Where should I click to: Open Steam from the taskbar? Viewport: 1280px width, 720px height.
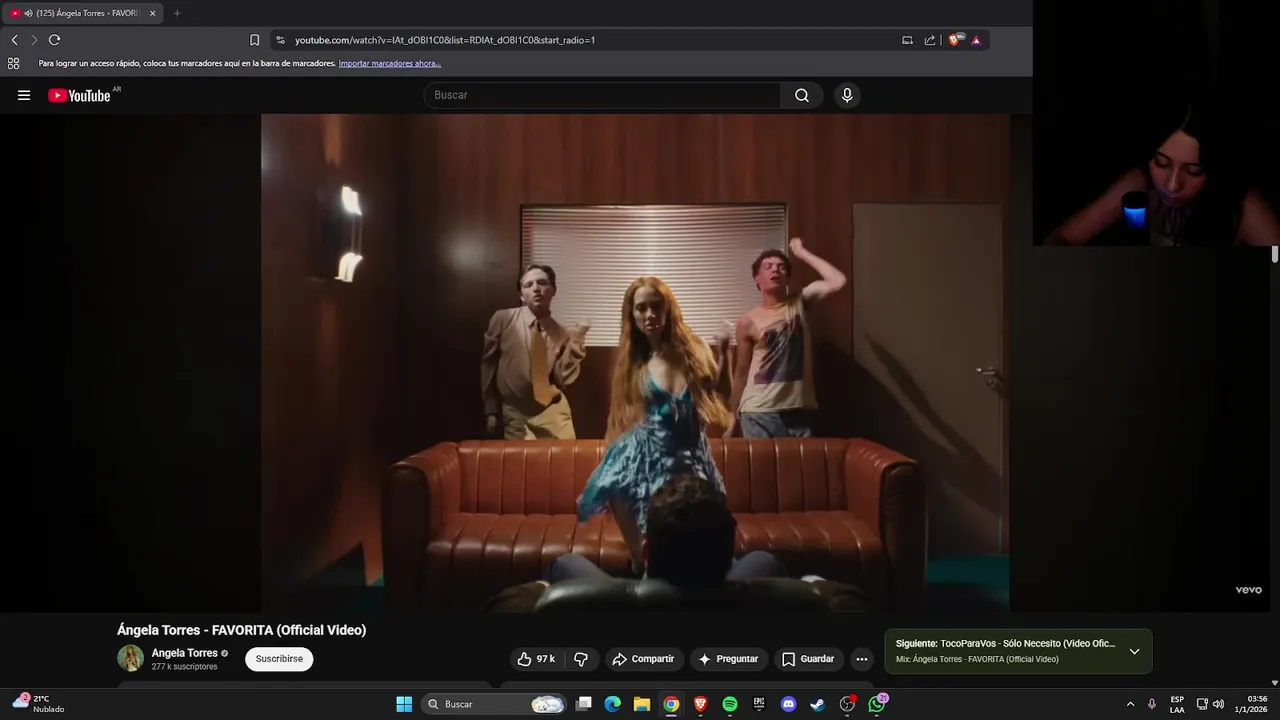pyautogui.click(x=818, y=704)
